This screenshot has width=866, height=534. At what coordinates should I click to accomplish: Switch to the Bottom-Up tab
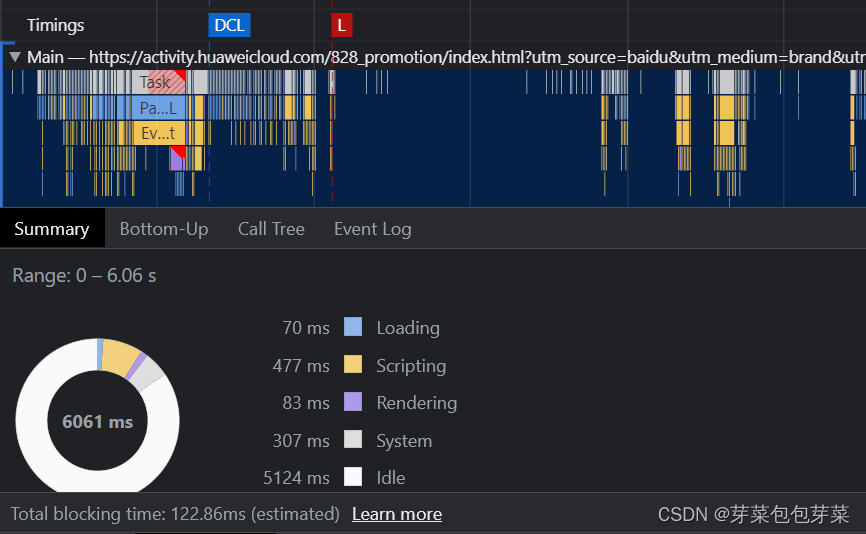pyautogui.click(x=164, y=229)
